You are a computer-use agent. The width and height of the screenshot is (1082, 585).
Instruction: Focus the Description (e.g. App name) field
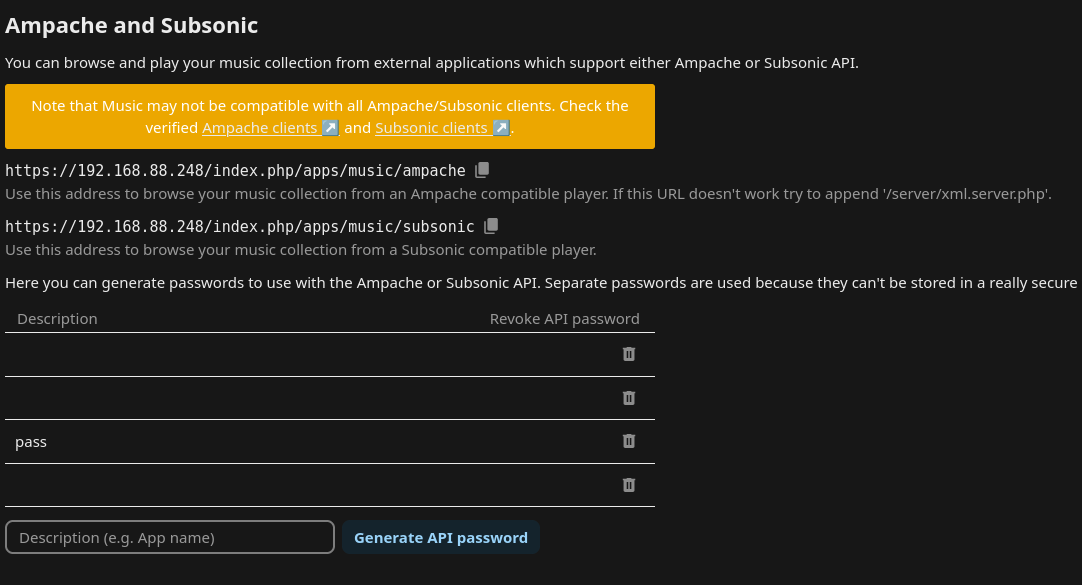click(170, 537)
